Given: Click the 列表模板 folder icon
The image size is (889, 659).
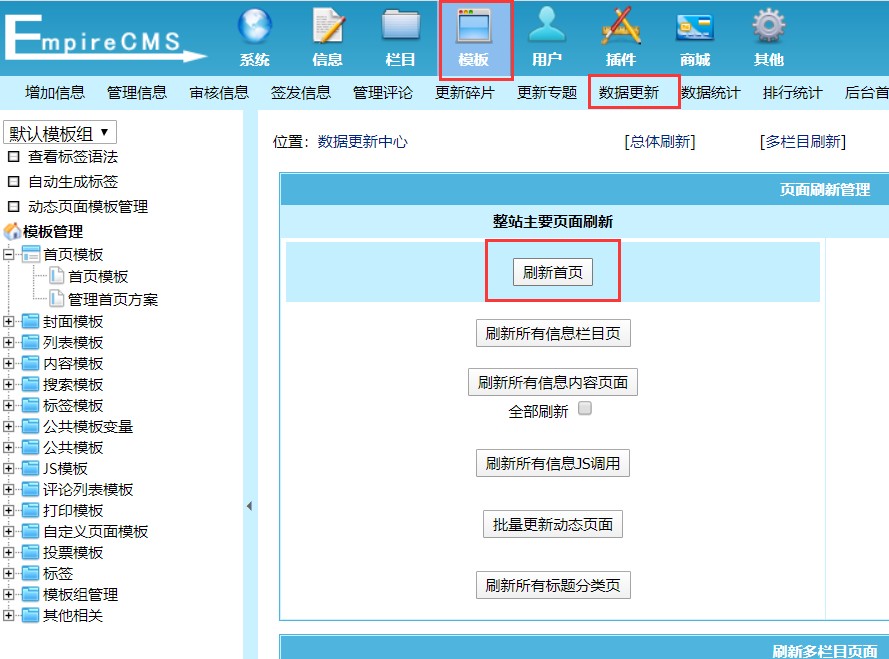Looking at the screenshot, I should point(31,343).
